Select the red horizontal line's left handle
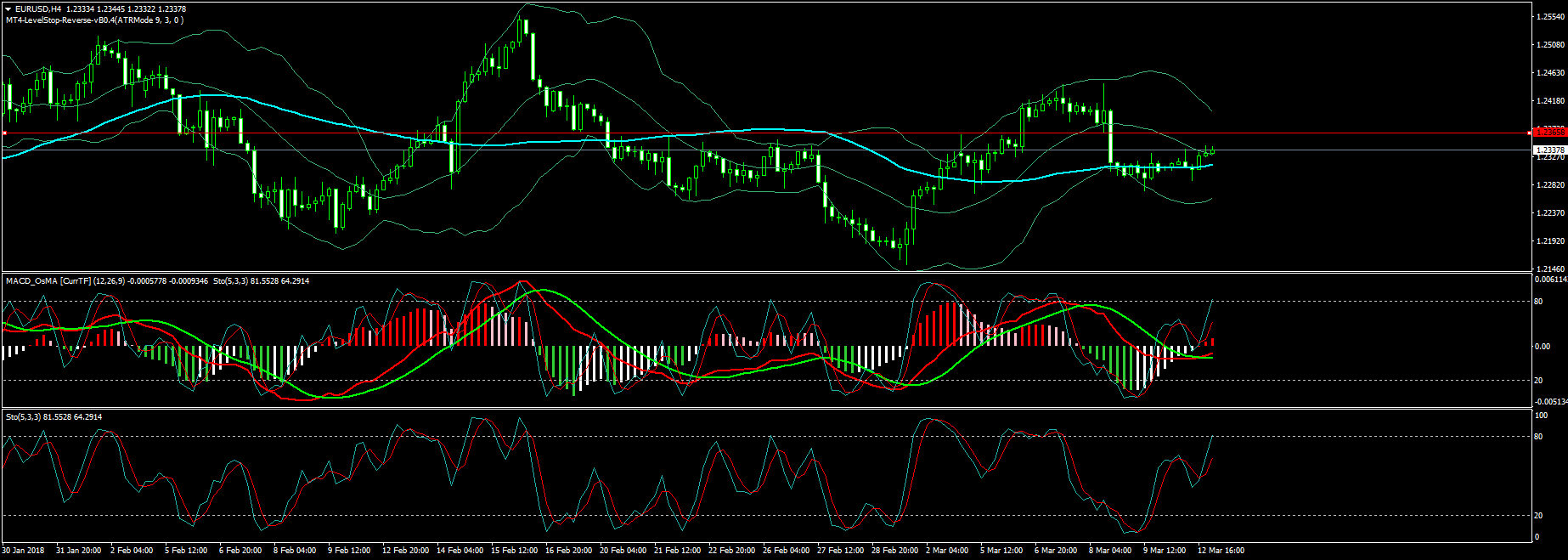The width and height of the screenshot is (1568, 560). point(4,133)
